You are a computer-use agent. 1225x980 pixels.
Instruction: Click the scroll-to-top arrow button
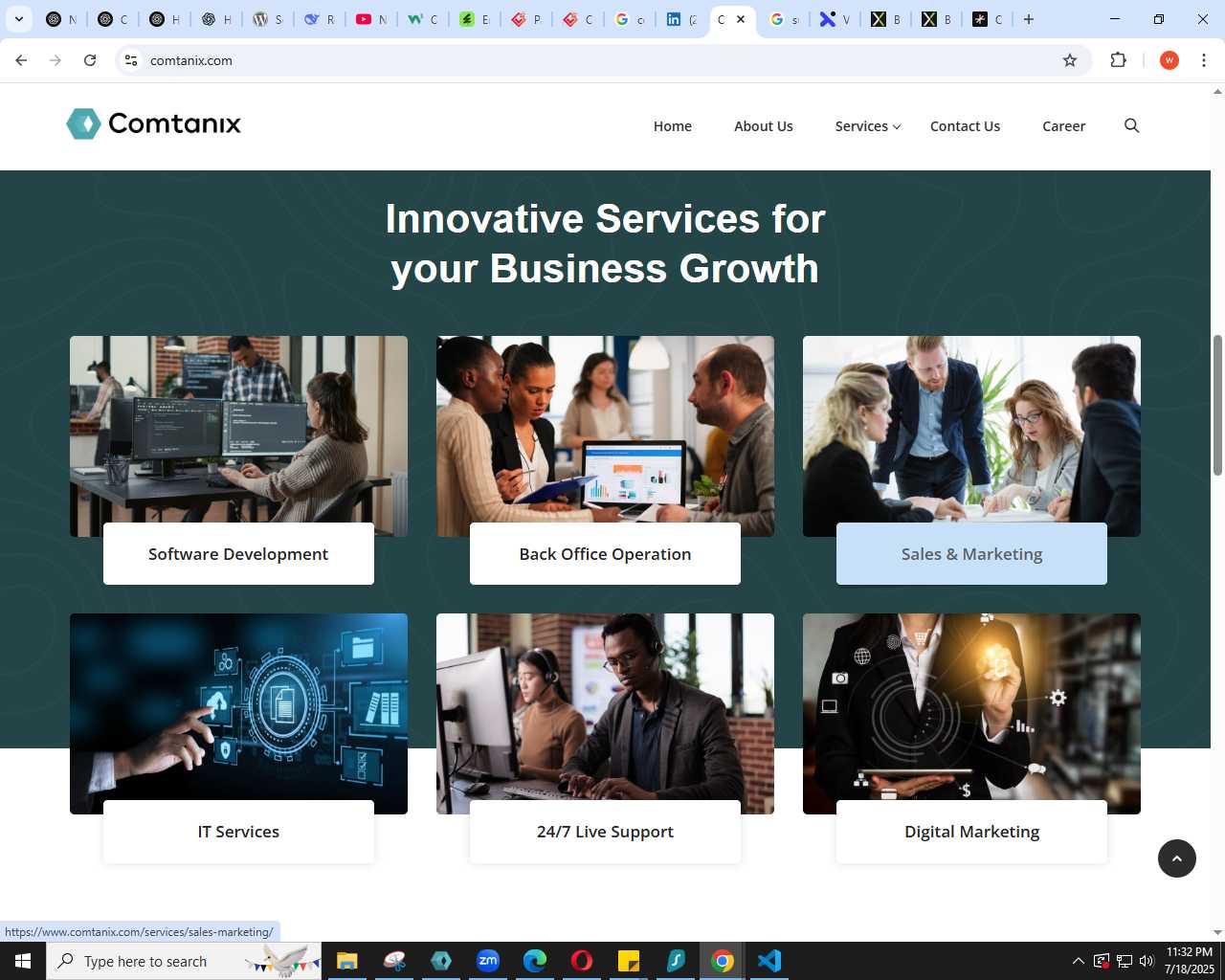point(1176,858)
